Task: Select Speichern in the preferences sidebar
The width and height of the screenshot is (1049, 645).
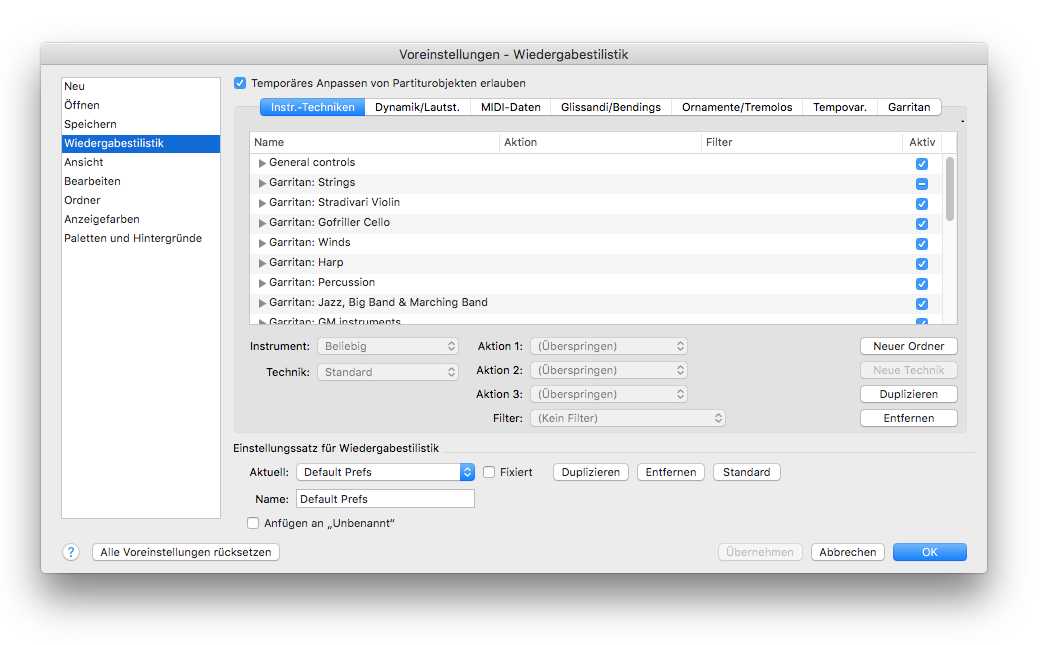Action: point(140,124)
